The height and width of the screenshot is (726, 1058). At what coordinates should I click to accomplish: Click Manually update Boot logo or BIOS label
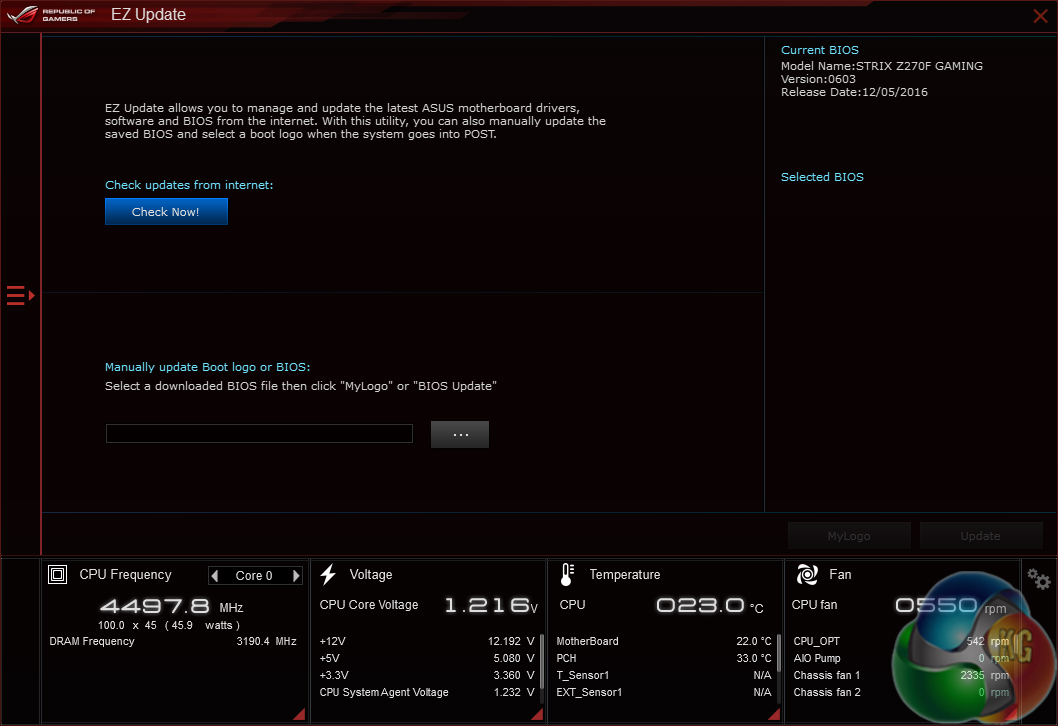pos(208,367)
